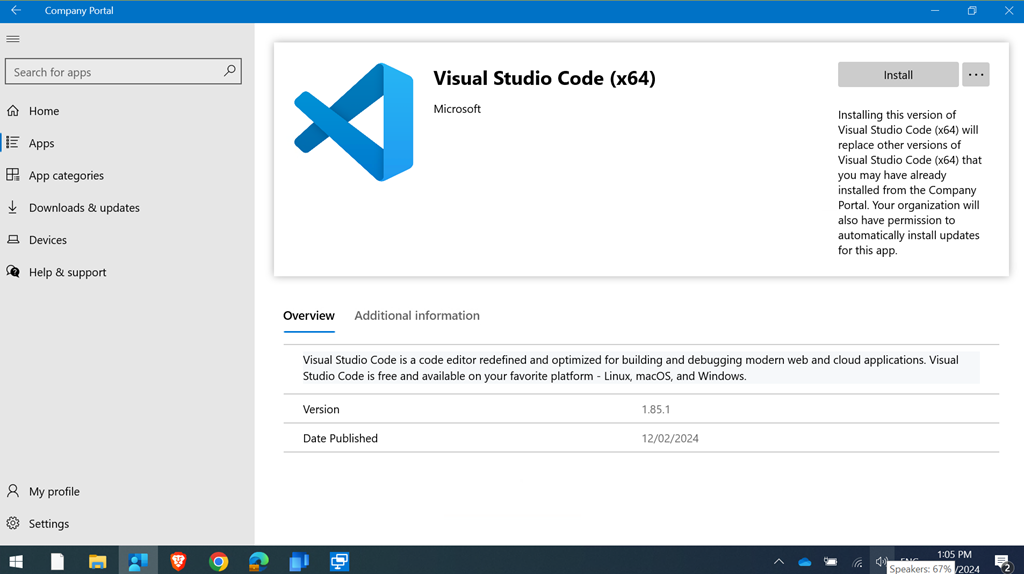Open Devices page

tap(47, 240)
